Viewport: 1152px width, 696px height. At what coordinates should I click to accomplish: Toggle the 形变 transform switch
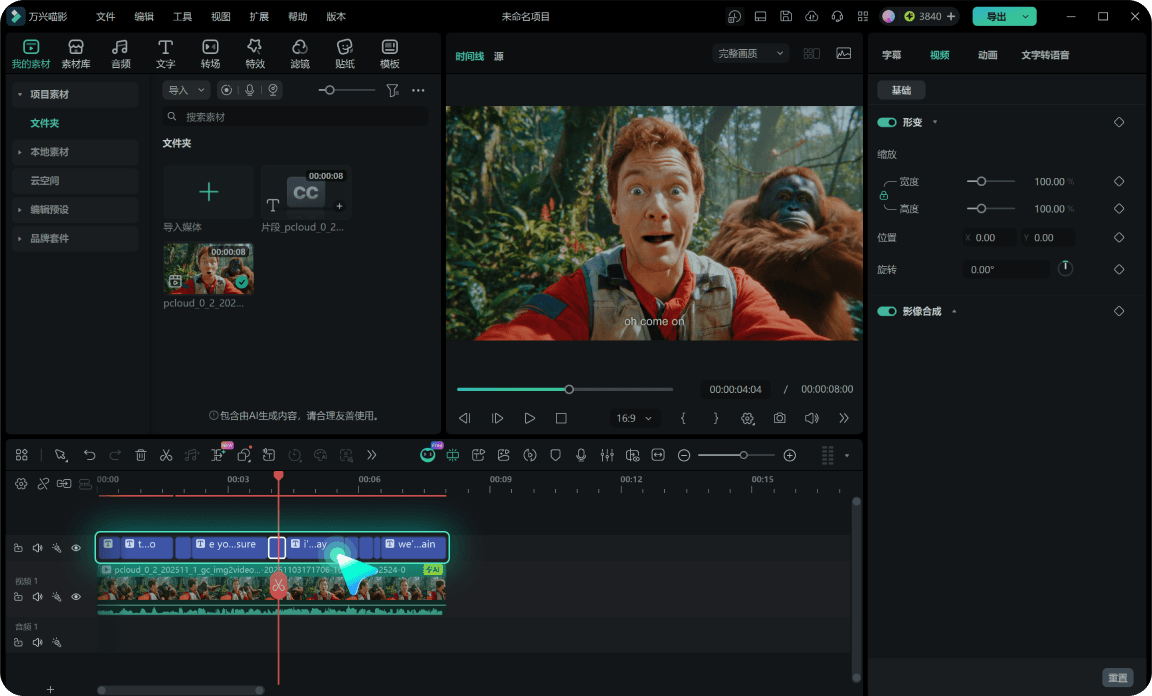click(887, 122)
